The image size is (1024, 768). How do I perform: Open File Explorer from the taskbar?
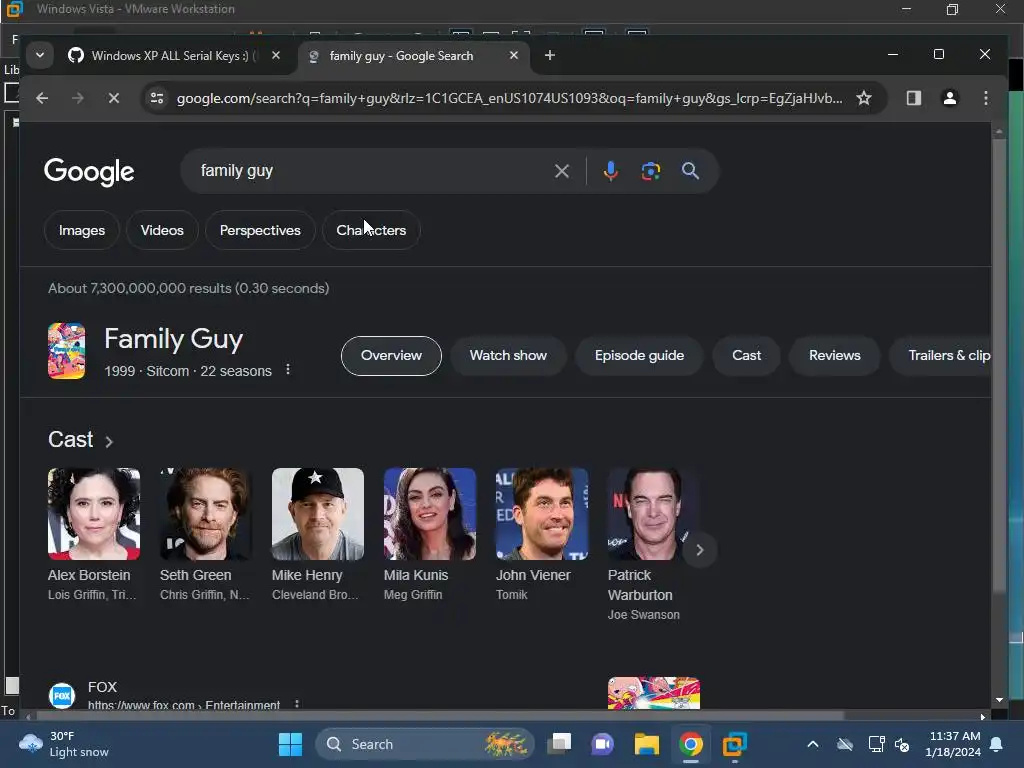(647, 744)
